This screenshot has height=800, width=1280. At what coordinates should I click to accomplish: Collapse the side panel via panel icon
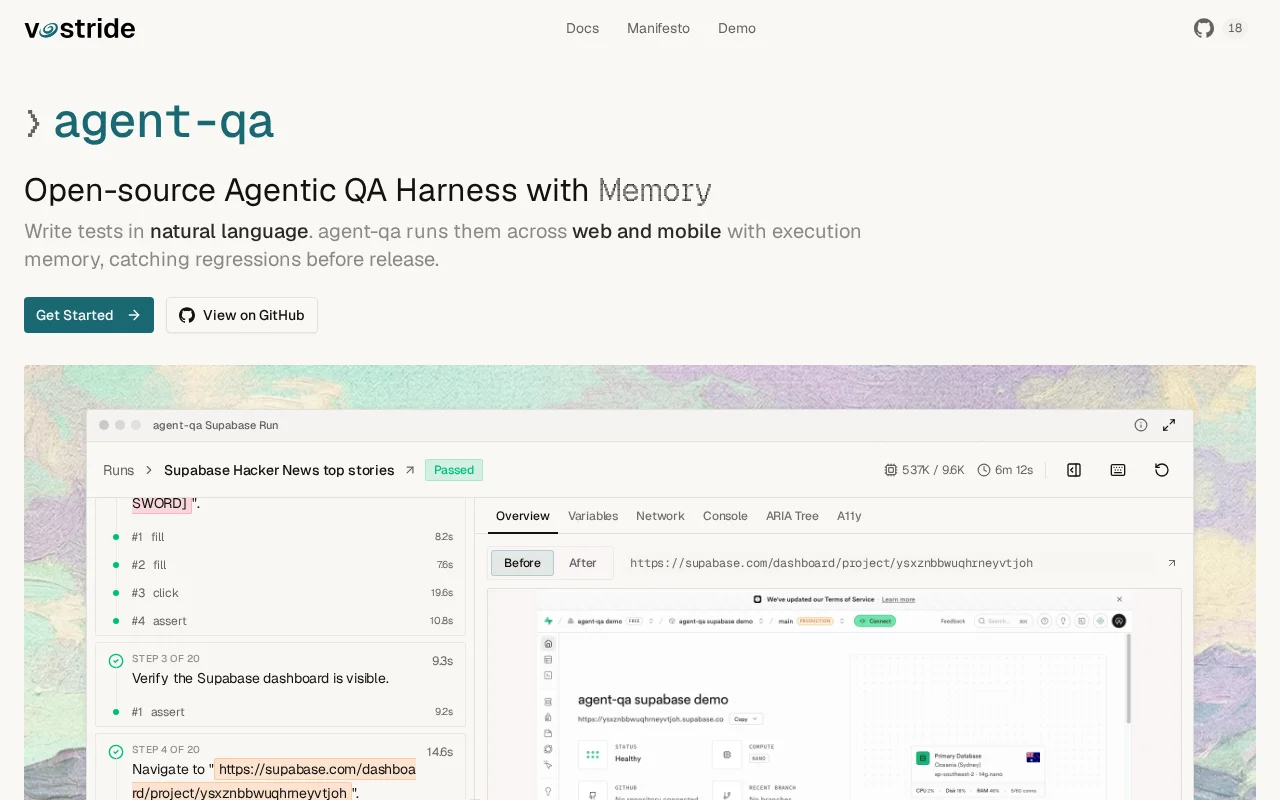(x=1074, y=470)
